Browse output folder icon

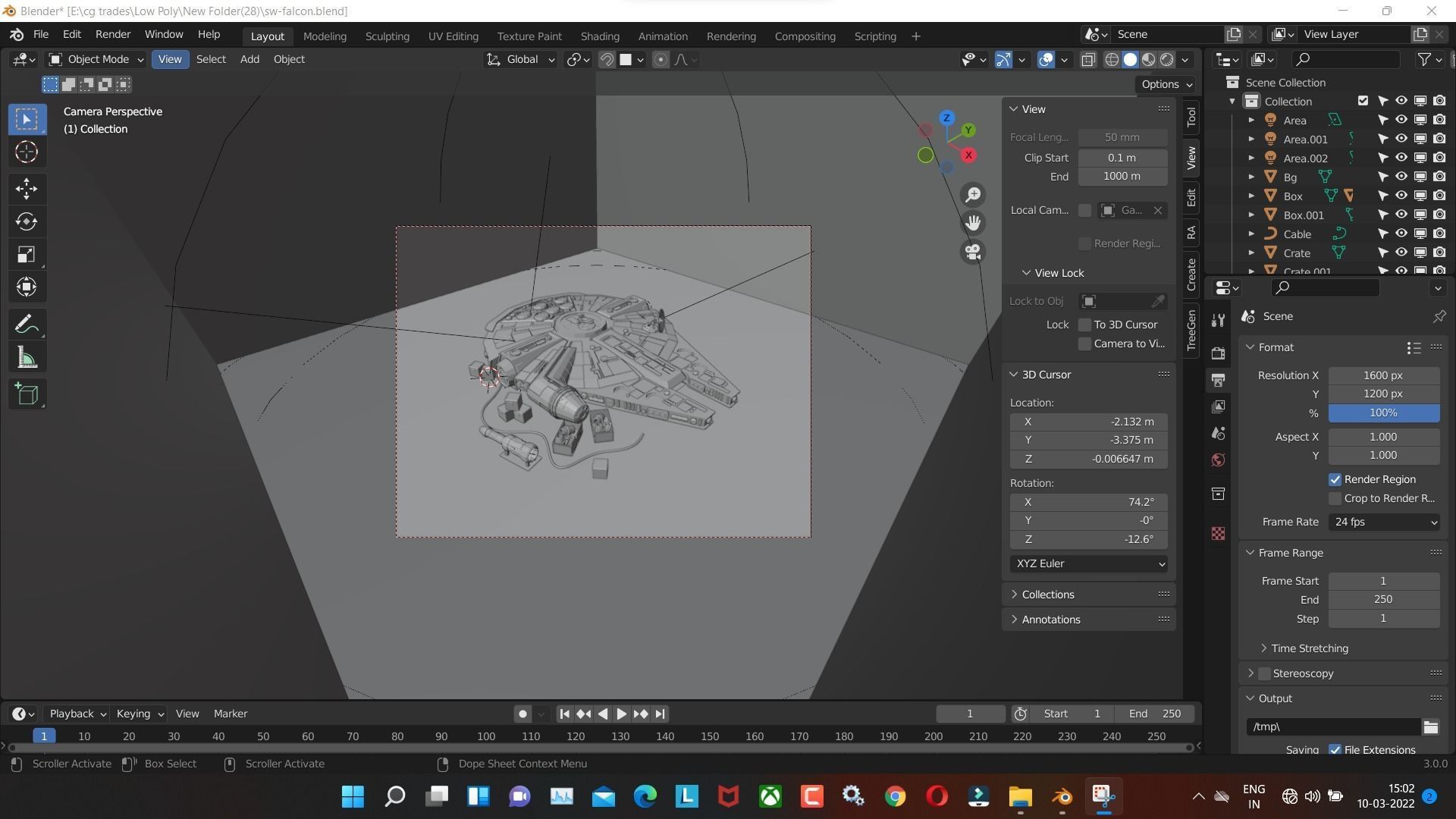coord(1430,726)
